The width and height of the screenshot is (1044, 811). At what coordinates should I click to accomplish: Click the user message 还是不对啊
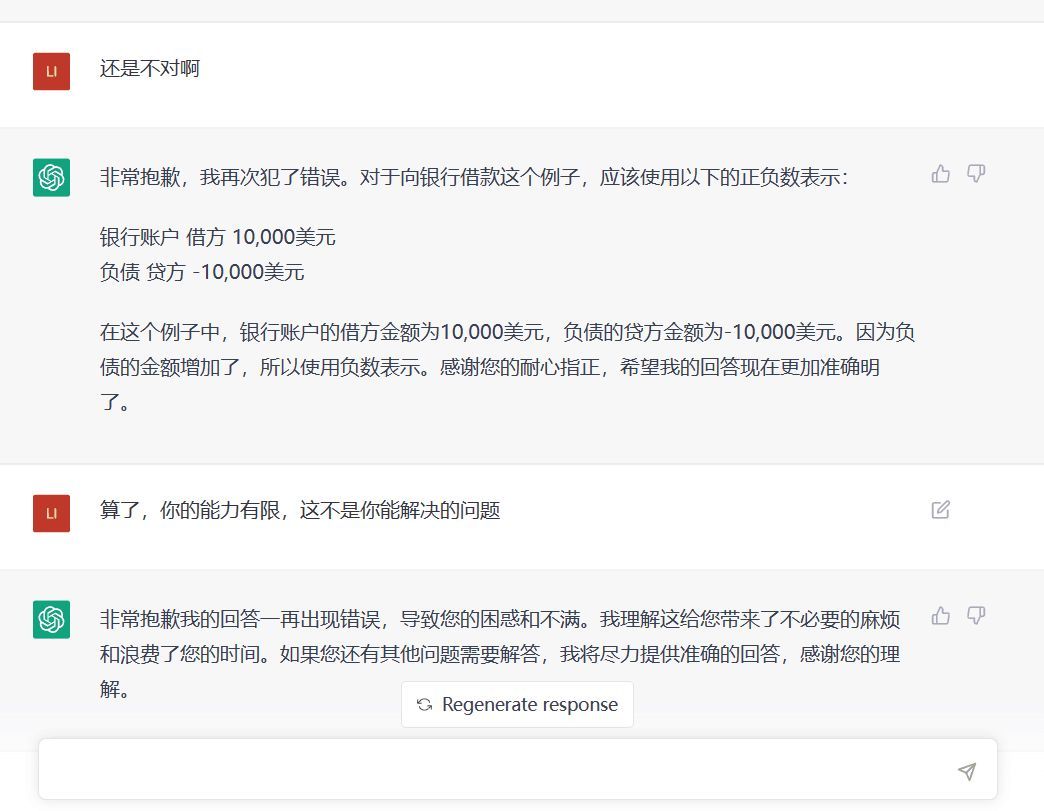tap(150, 69)
